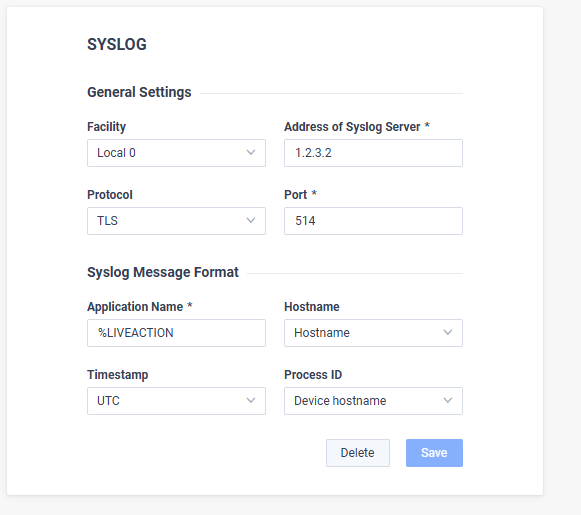
Task: Click the SYSLOG page title
Action: [x=117, y=44]
